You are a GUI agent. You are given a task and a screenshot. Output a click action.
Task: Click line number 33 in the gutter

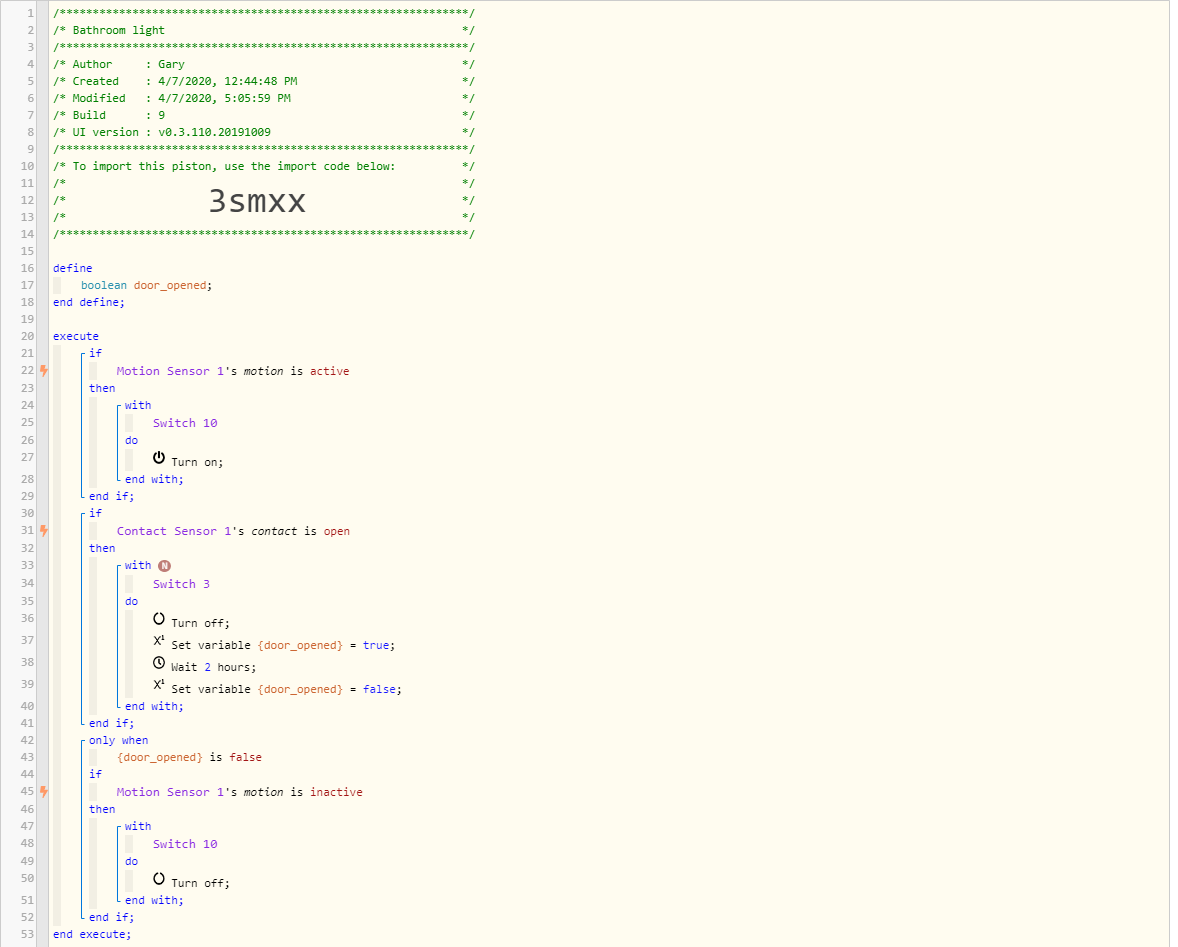[27, 565]
